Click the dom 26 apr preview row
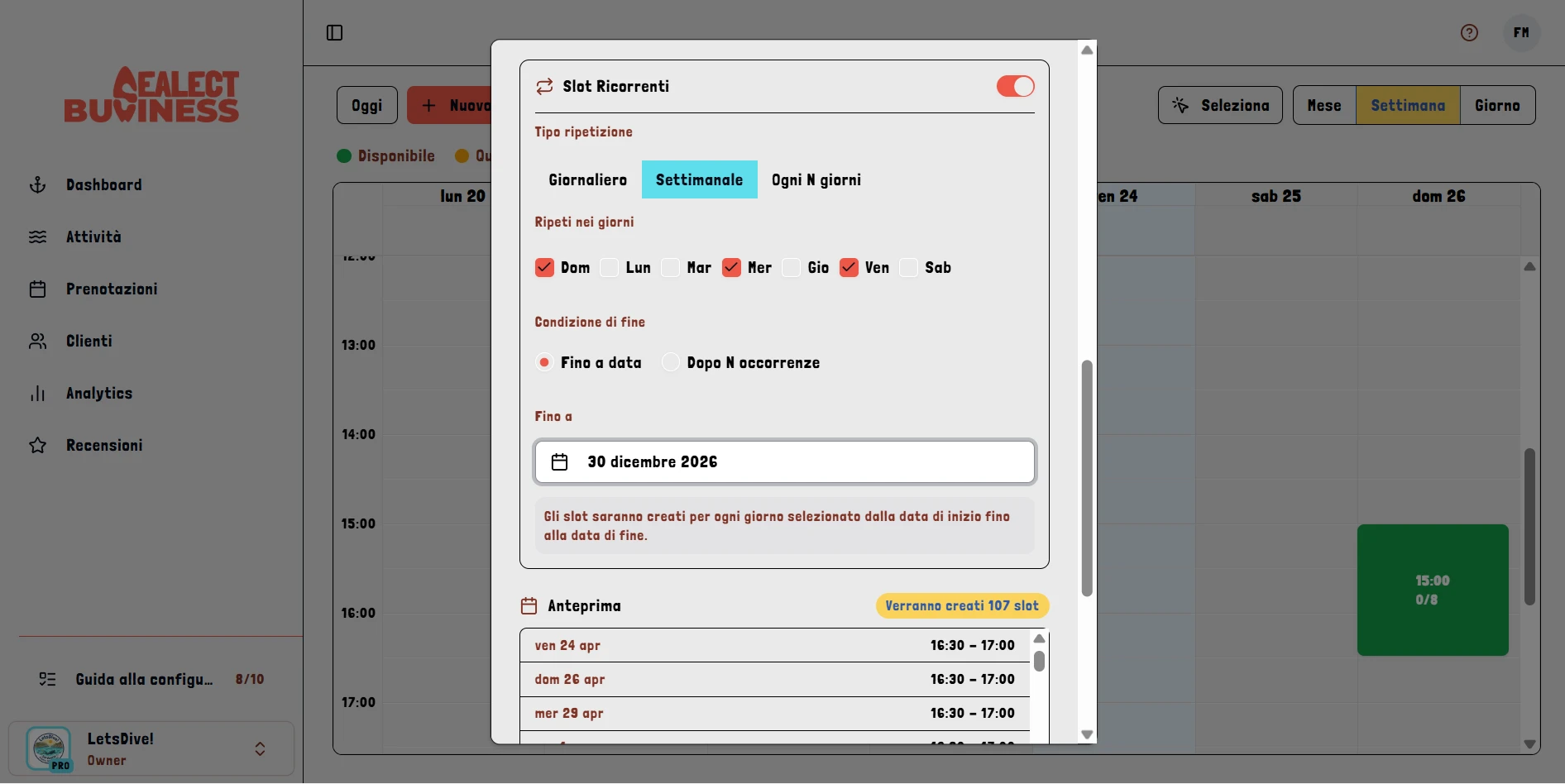 pos(775,679)
